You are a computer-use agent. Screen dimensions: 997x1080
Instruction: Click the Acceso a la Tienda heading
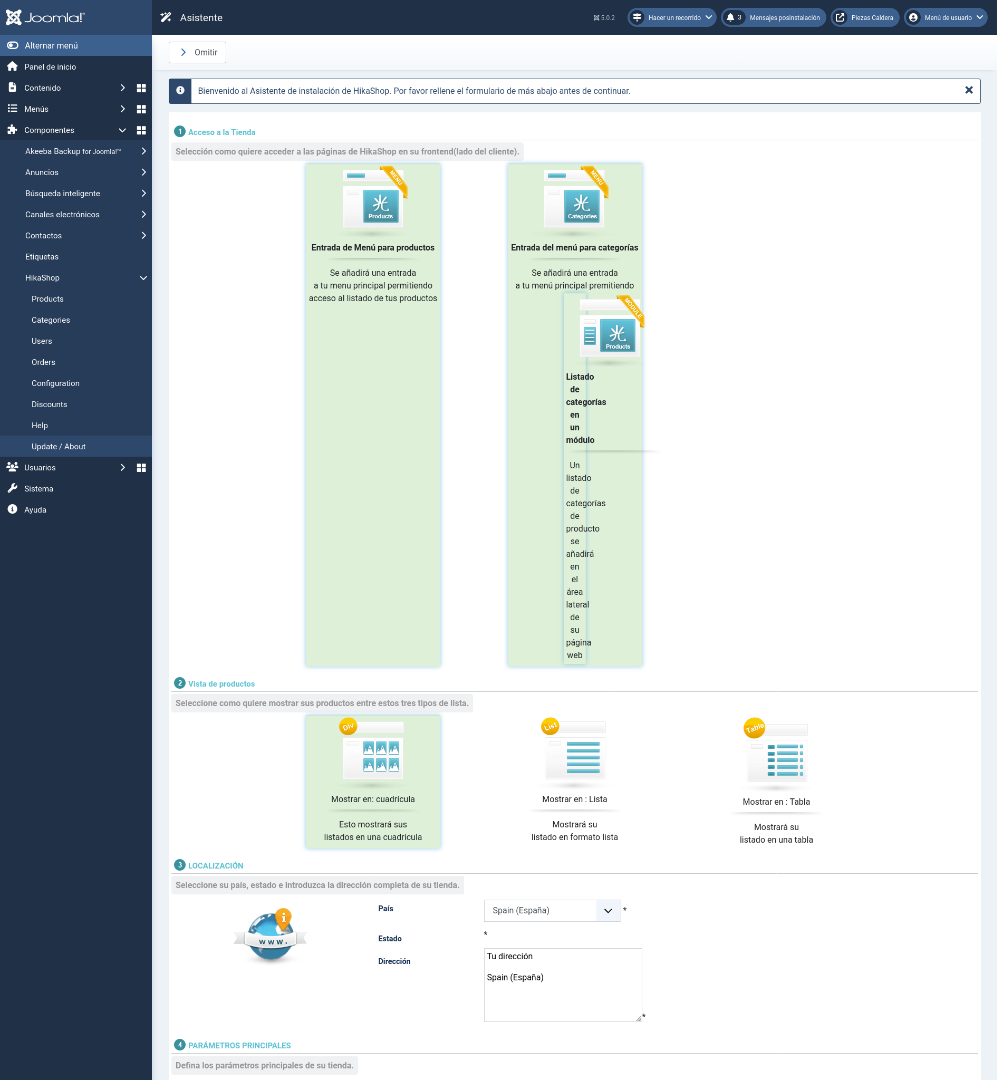click(x=221, y=132)
